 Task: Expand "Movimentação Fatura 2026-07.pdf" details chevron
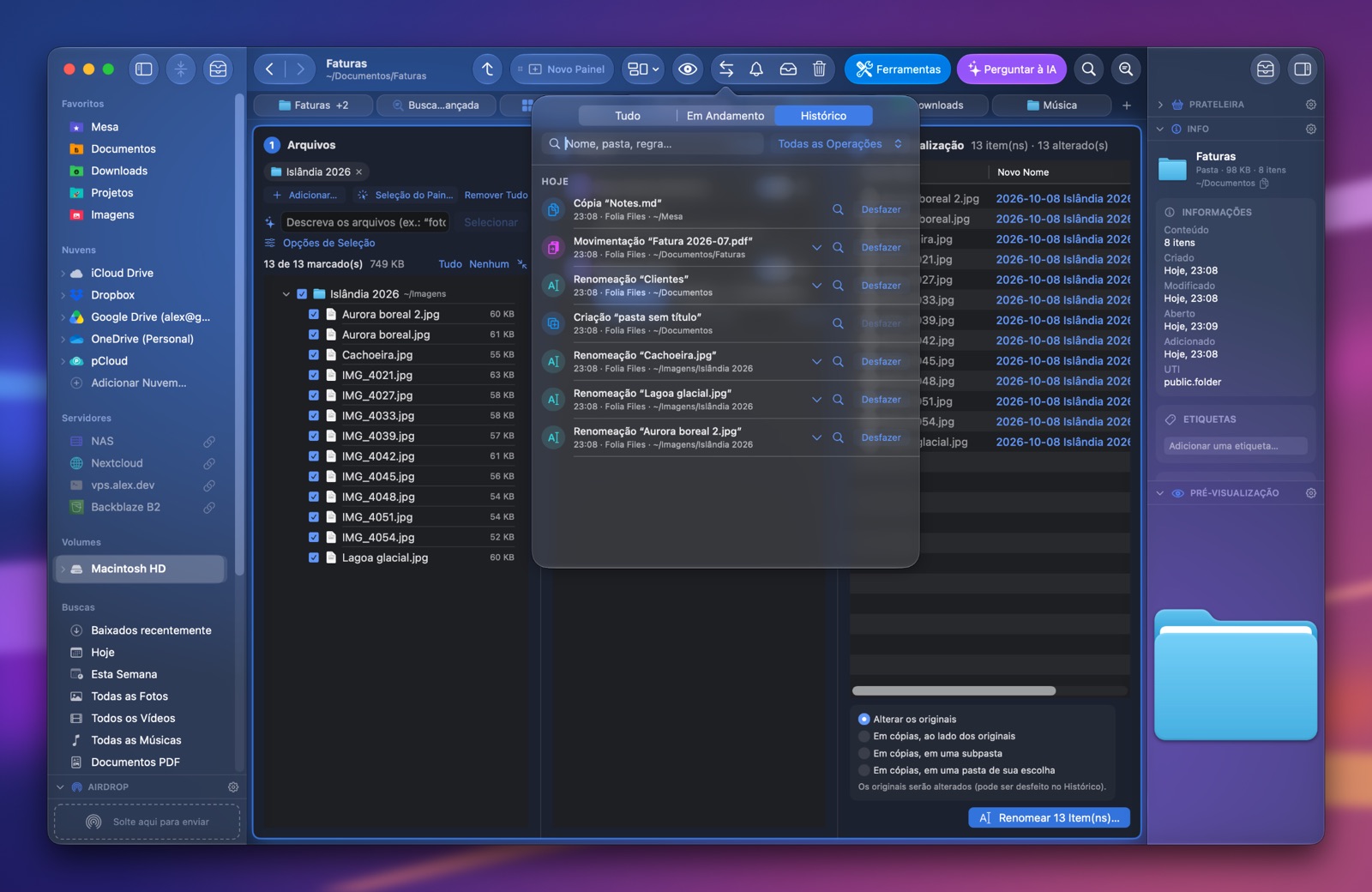[x=816, y=248]
